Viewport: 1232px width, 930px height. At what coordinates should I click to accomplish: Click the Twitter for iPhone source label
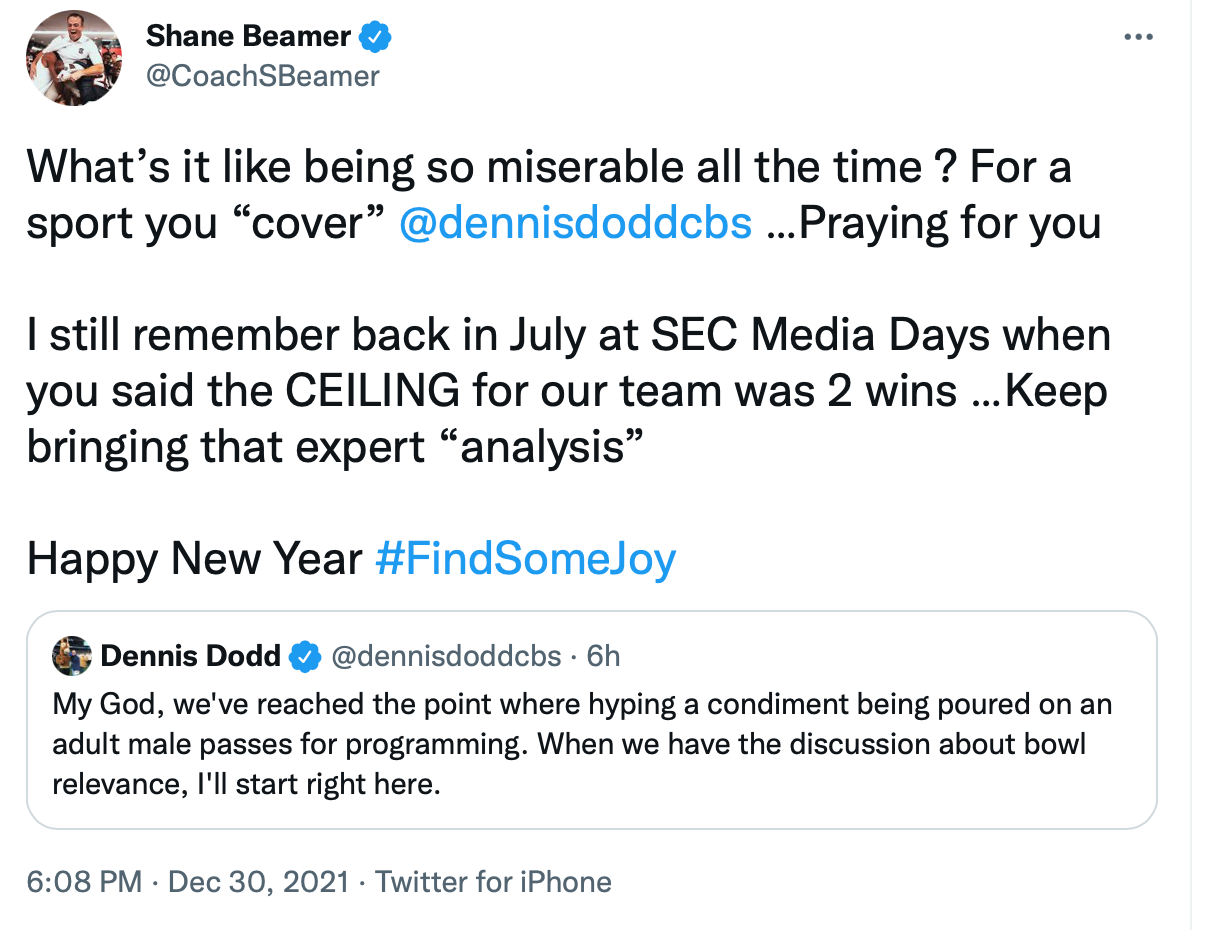pos(494,882)
